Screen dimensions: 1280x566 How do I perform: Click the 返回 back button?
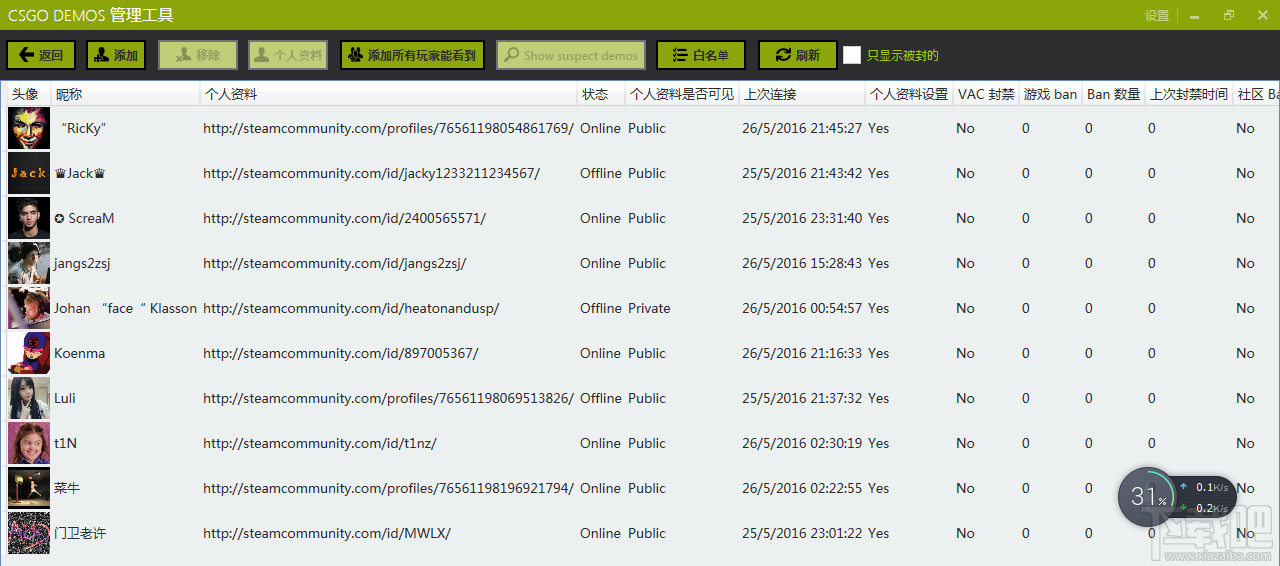[40, 55]
